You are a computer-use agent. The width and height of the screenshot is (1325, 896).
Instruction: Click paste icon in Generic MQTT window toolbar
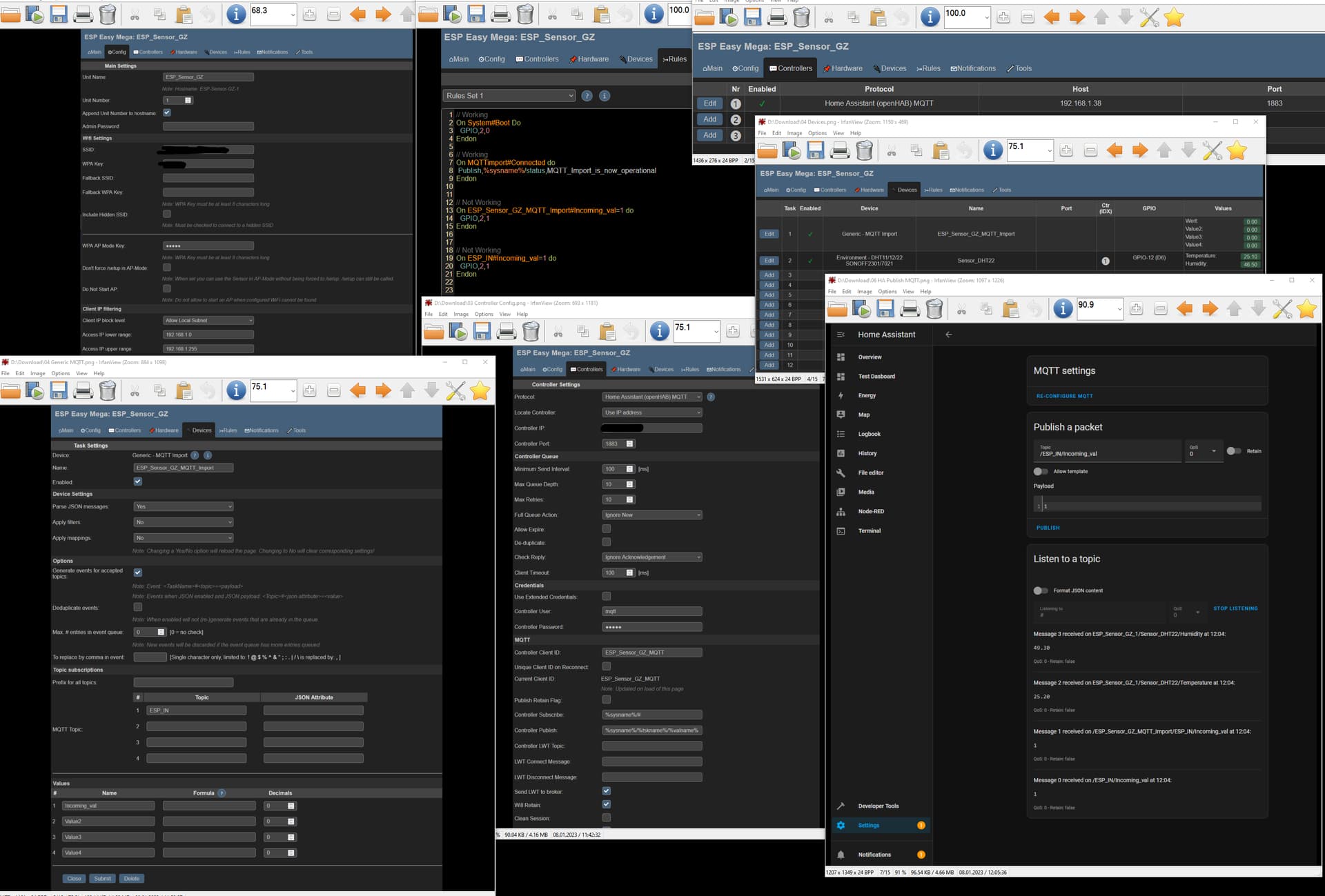(184, 391)
